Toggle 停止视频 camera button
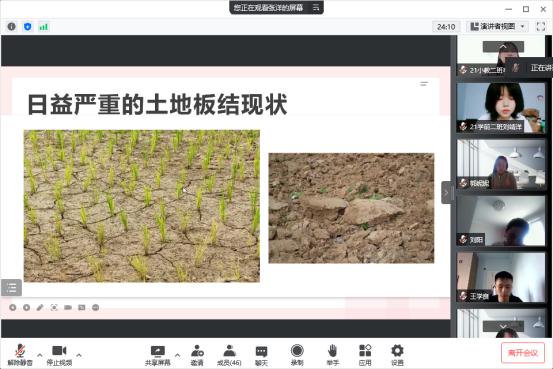Screen dimensions: 553x369 pos(59,355)
